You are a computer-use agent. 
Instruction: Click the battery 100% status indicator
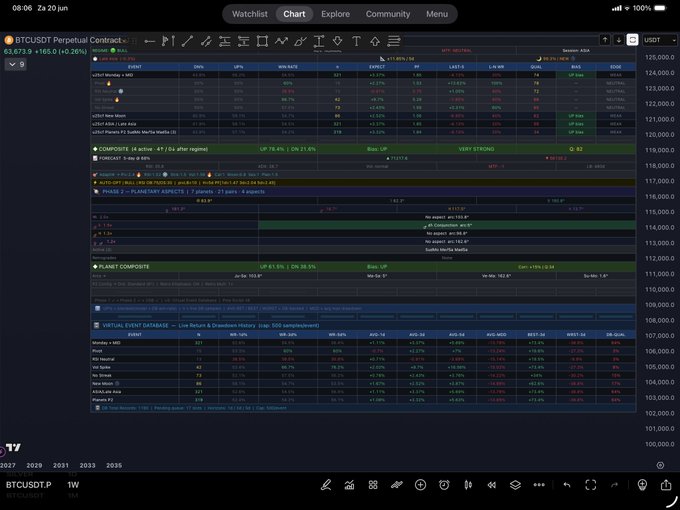point(649,8)
